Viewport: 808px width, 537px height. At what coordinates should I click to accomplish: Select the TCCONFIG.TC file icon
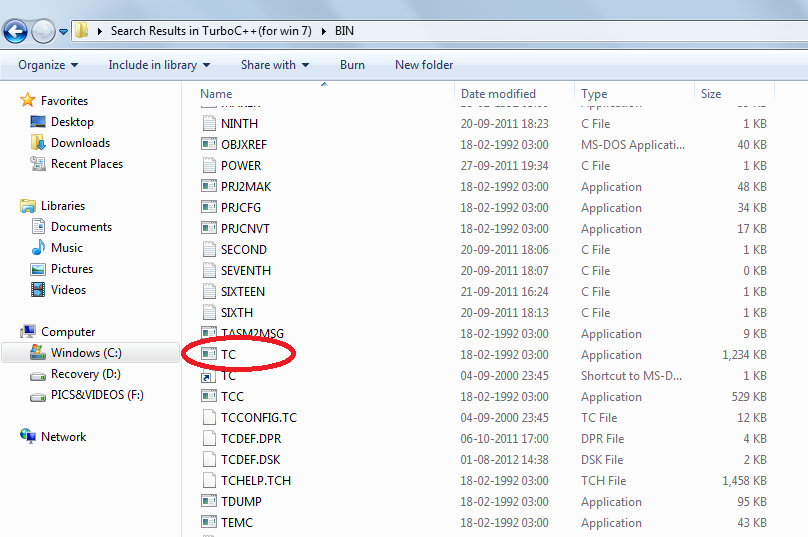pos(209,417)
